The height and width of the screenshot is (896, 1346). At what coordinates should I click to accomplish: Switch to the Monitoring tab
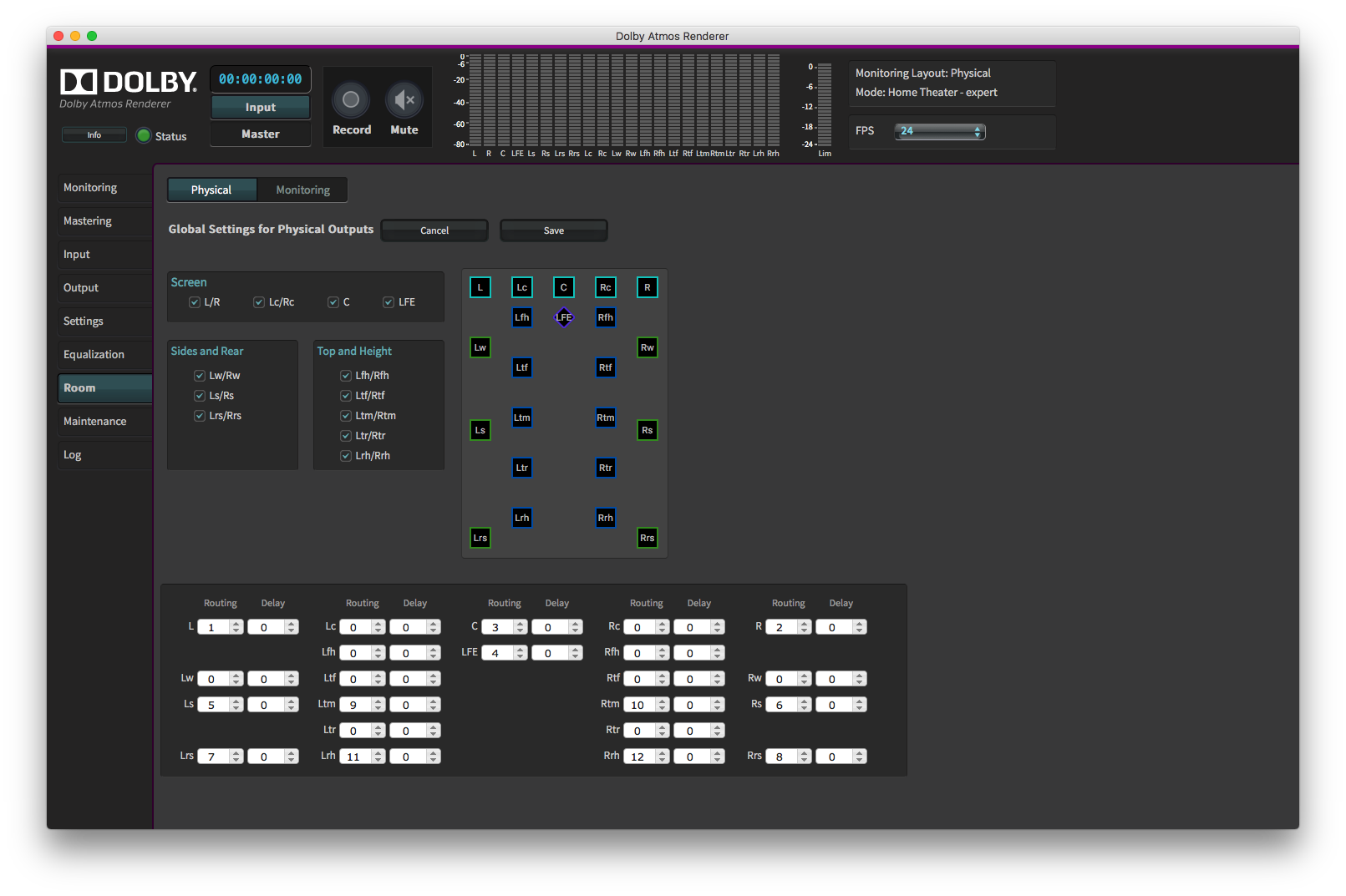pos(302,190)
